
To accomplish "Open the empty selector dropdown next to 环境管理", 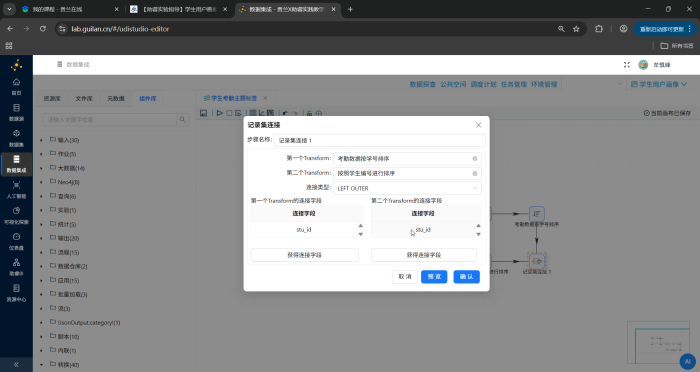I will pyautogui.click(x=593, y=84).
